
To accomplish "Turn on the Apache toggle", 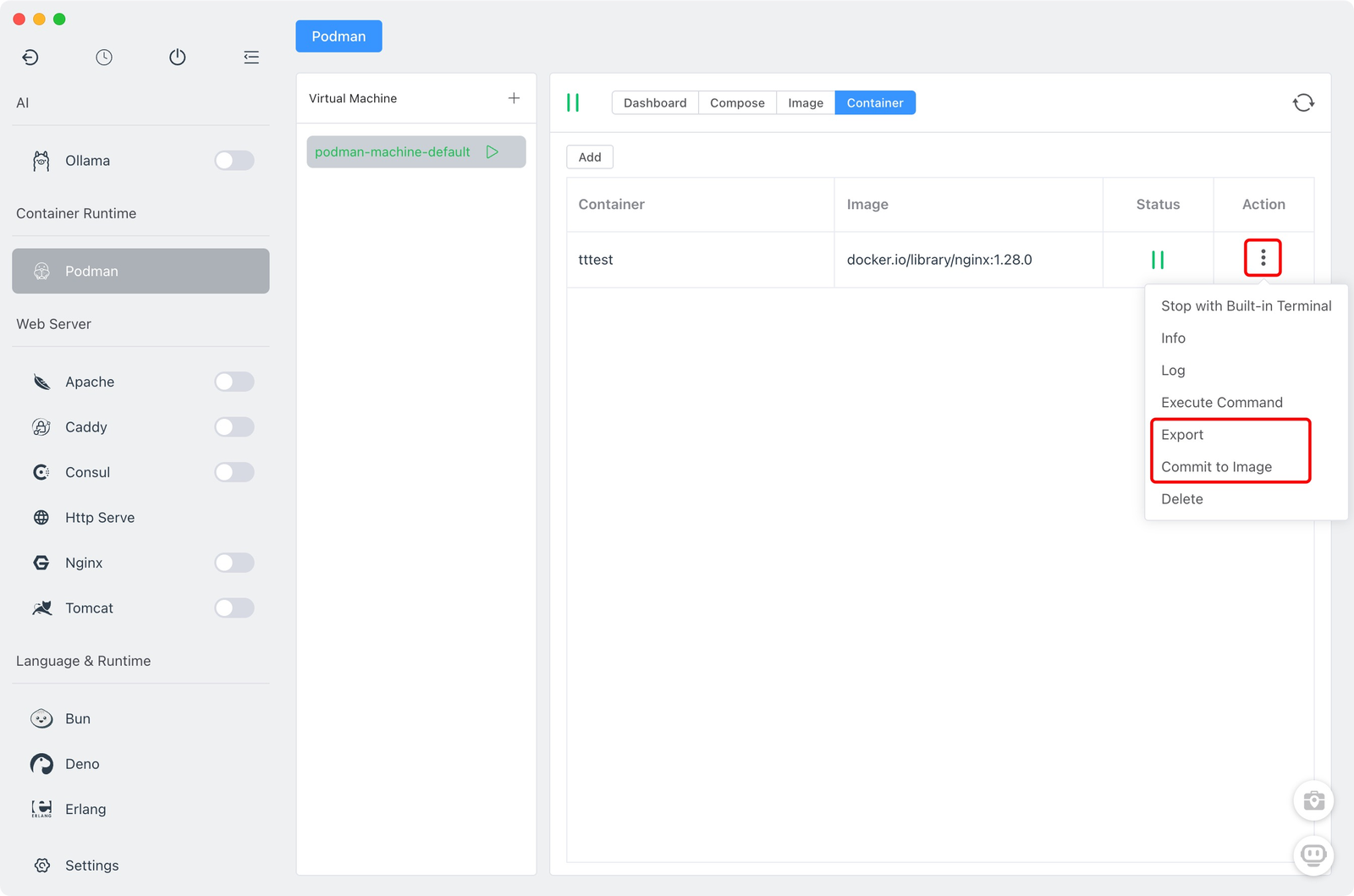I will pos(234,382).
